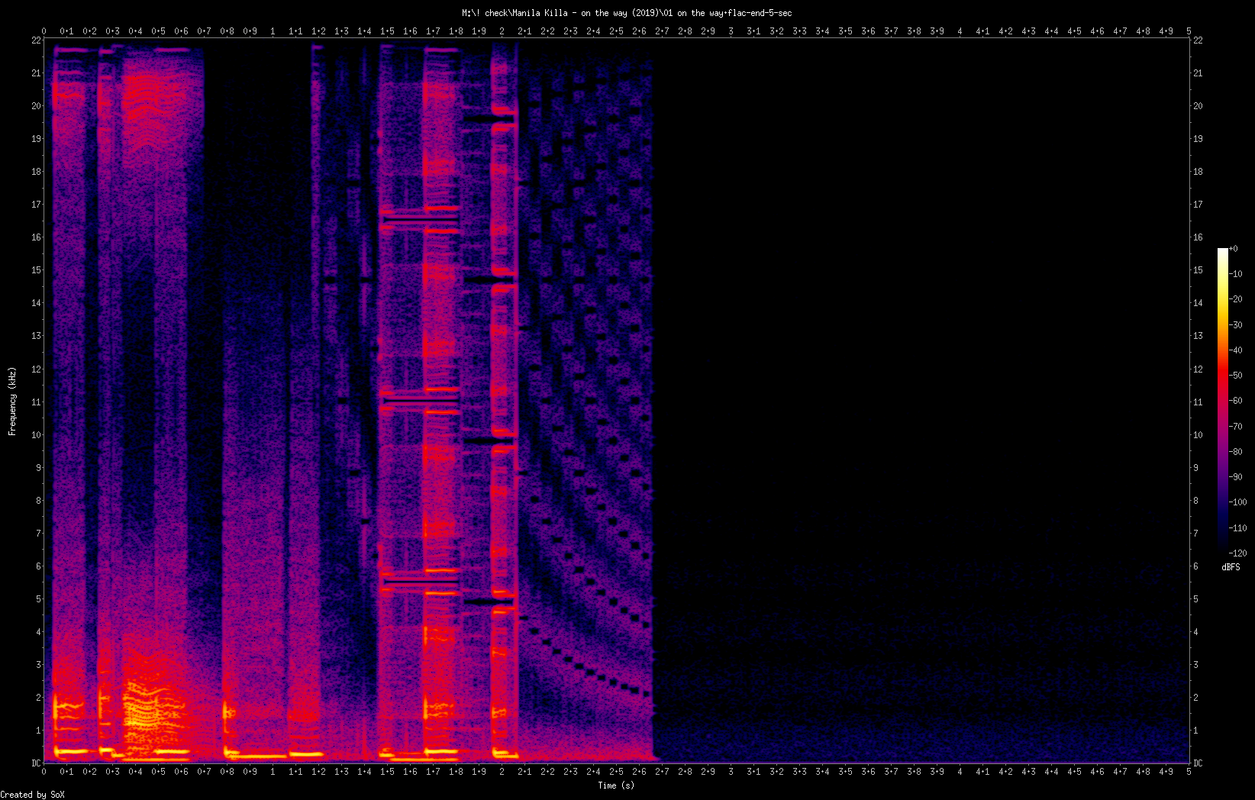Click the "5" label on left frequency axis
This screenshot has width=1255, height=800.
coord(37,599)
